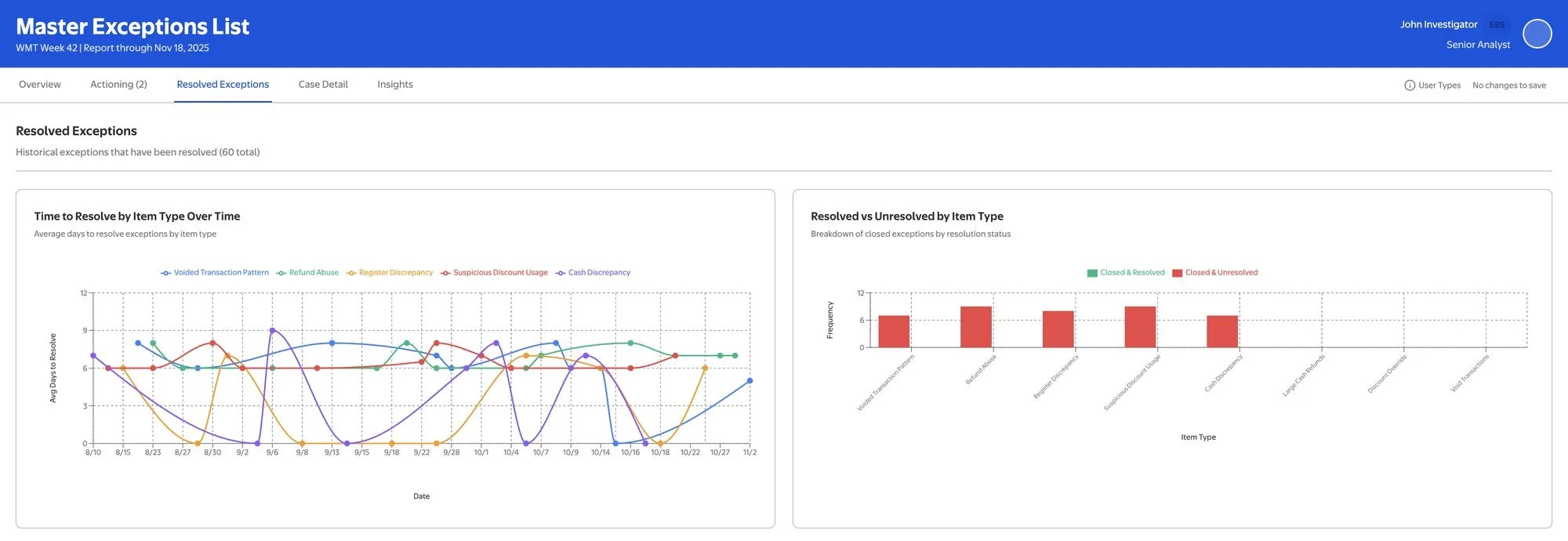The width and height of the screenshot is (1568, 541).
Task: Click the No changes to save status
Action: (x=1509, y=85)
